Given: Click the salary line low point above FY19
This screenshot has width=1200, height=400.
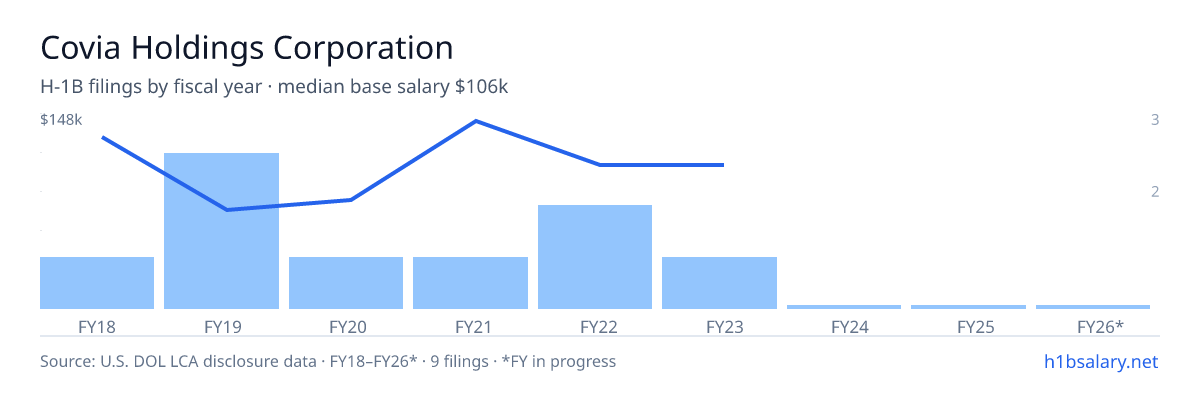Looking at the screenshot, I should point(227,210).
